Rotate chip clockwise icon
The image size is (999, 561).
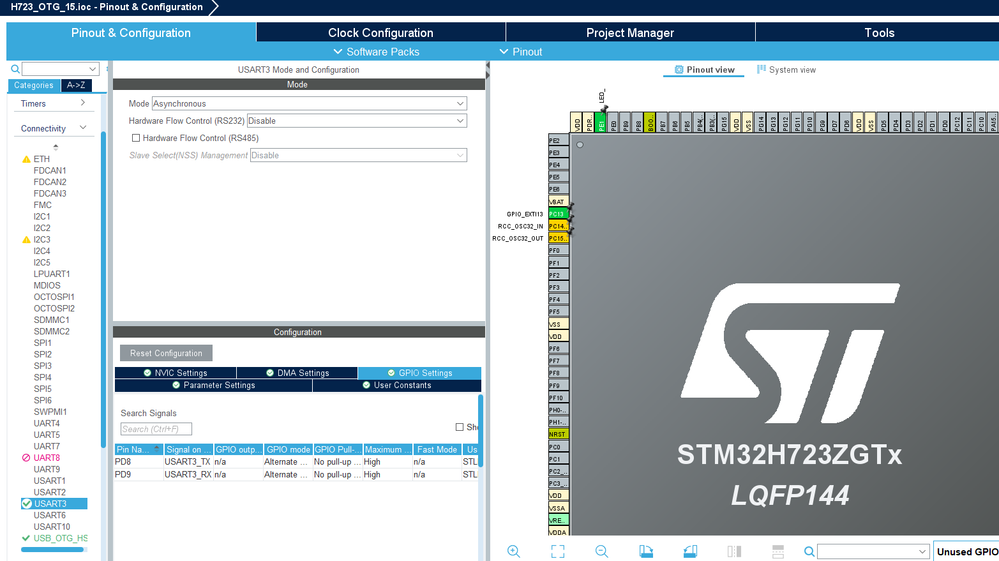(646, 551)
